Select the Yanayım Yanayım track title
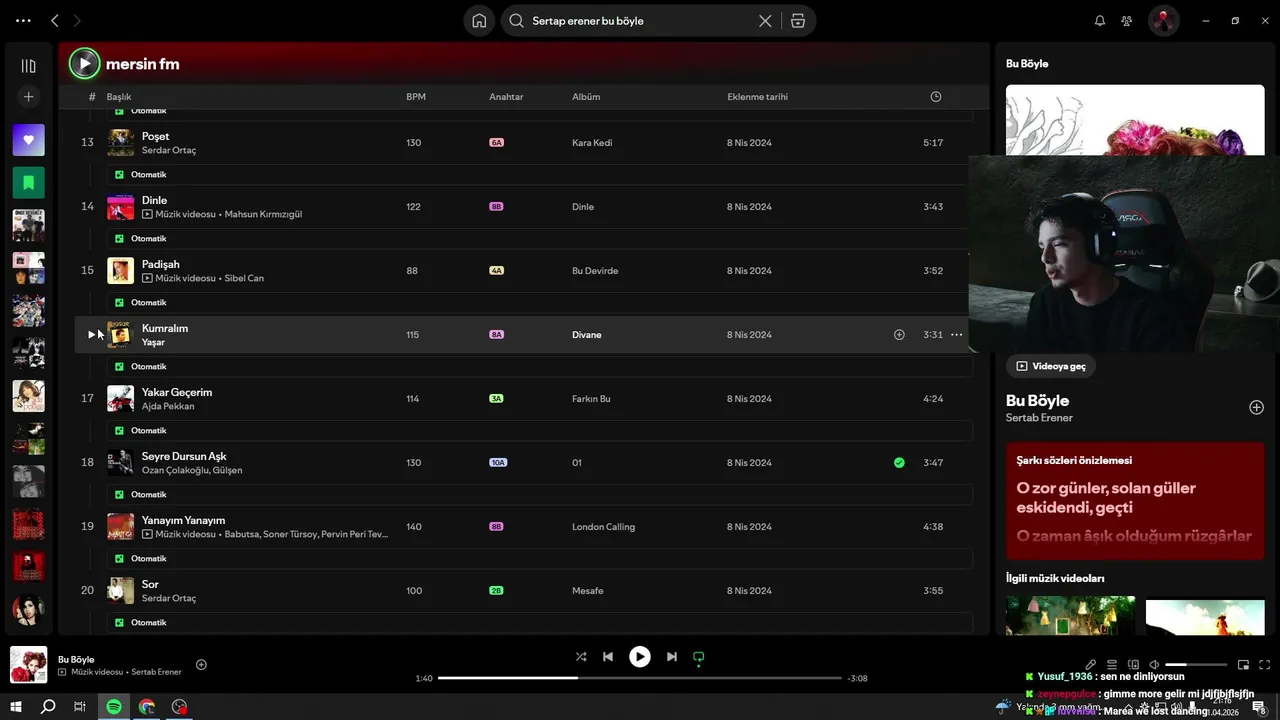The height and width of the screenshot is (720, 1280). point(183,520)
